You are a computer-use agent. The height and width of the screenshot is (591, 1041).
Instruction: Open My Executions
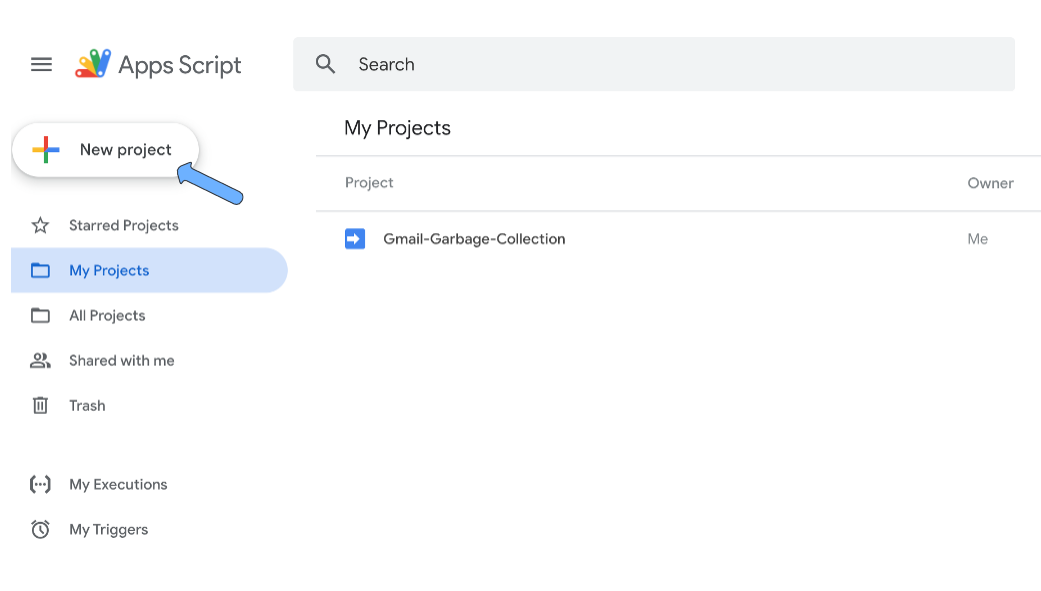click(118, 485)
